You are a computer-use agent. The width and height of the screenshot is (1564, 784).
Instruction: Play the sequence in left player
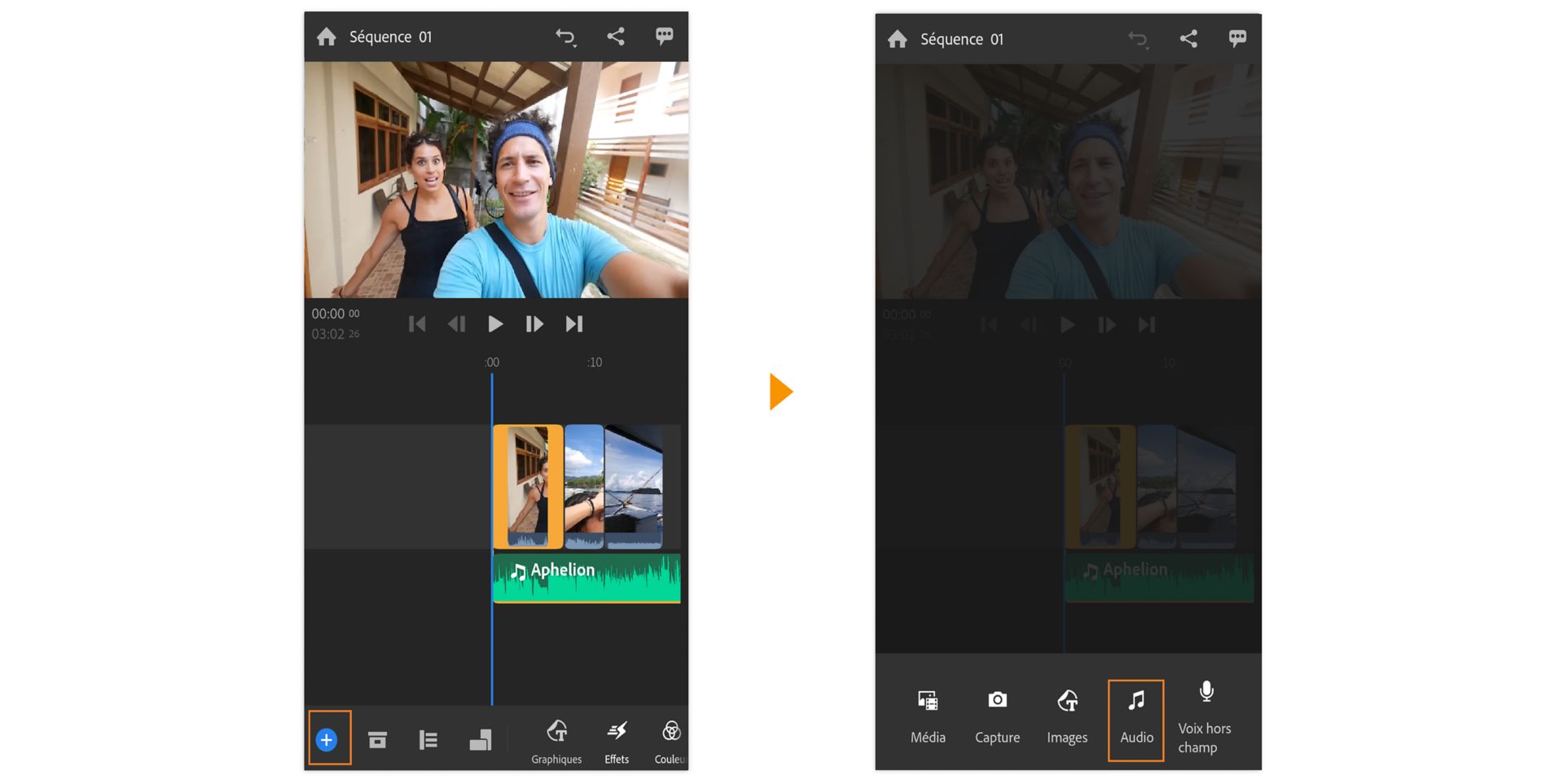pos(495,324)
